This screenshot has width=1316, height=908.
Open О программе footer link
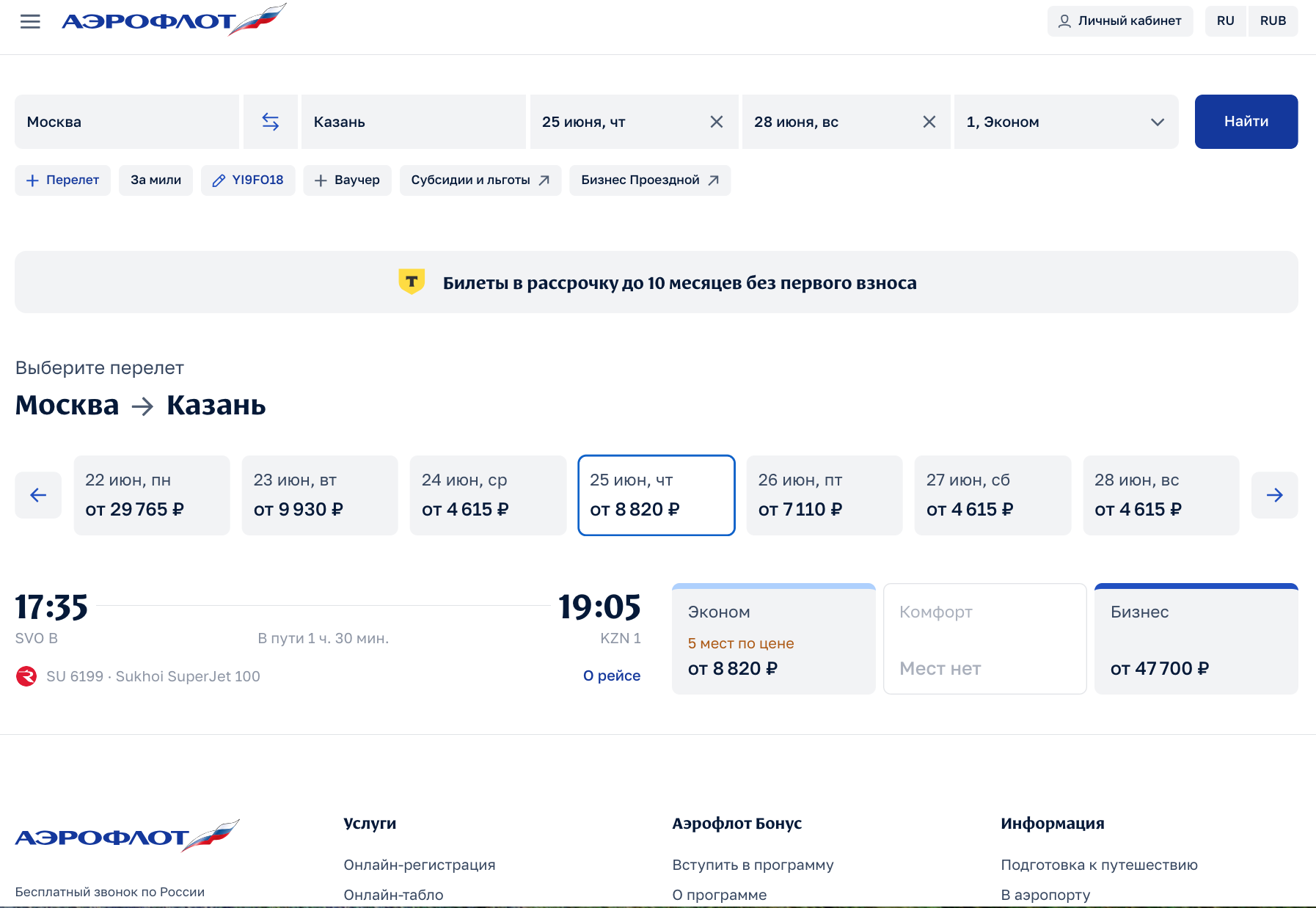(720, 895)
